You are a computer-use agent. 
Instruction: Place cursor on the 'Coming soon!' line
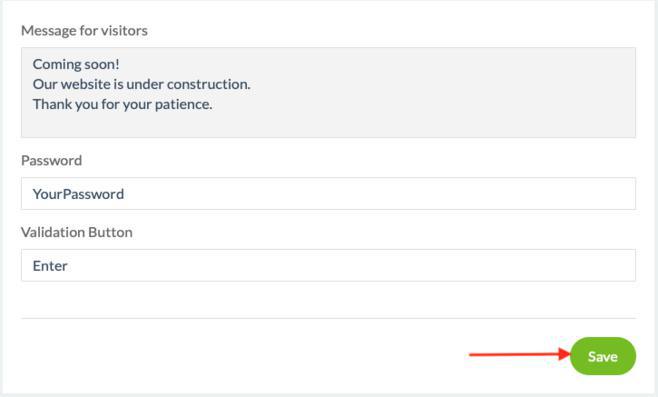[76, 64]
